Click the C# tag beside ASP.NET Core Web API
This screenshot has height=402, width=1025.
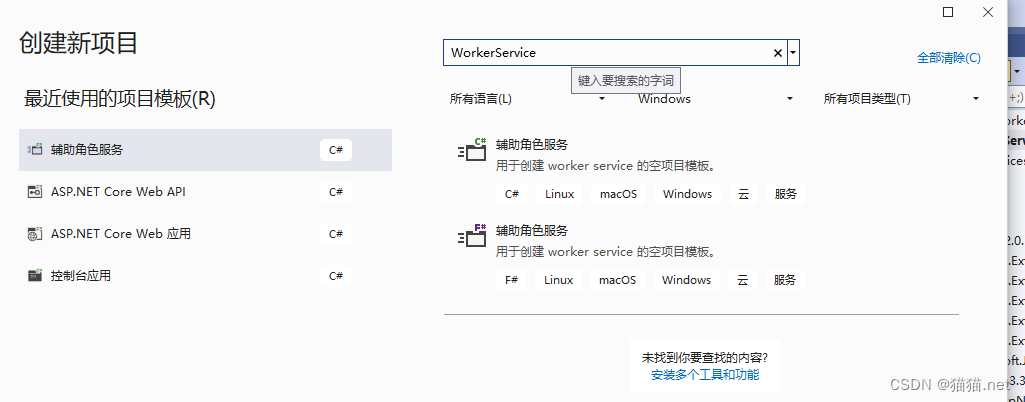pos(336,192)
